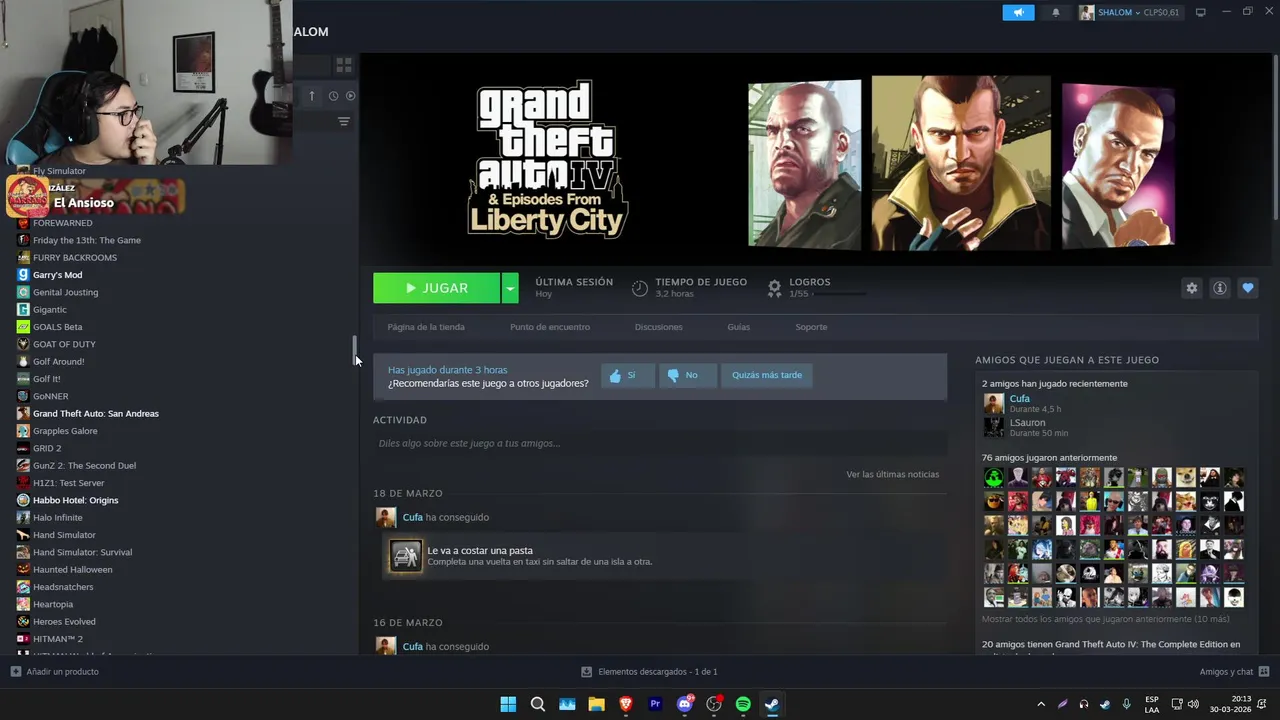Open the Discusiones tab
Image resolution: width=1280 pixels, height=720 pixels.
(658, 327)
